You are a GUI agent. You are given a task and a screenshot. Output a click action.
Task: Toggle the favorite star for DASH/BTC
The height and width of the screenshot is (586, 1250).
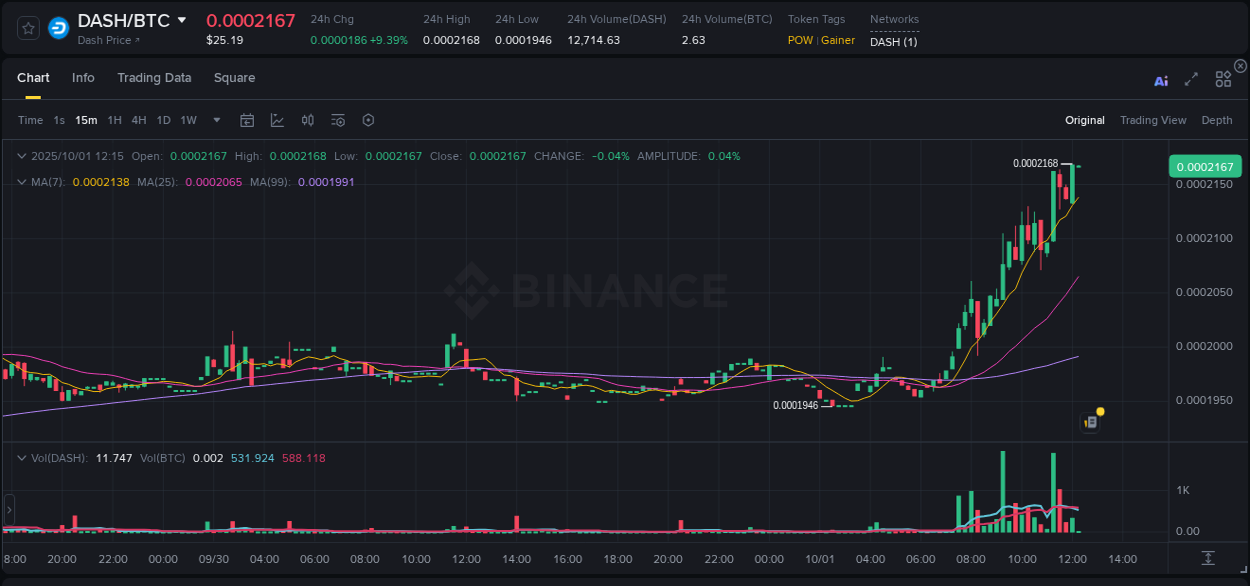click(28, 28)
